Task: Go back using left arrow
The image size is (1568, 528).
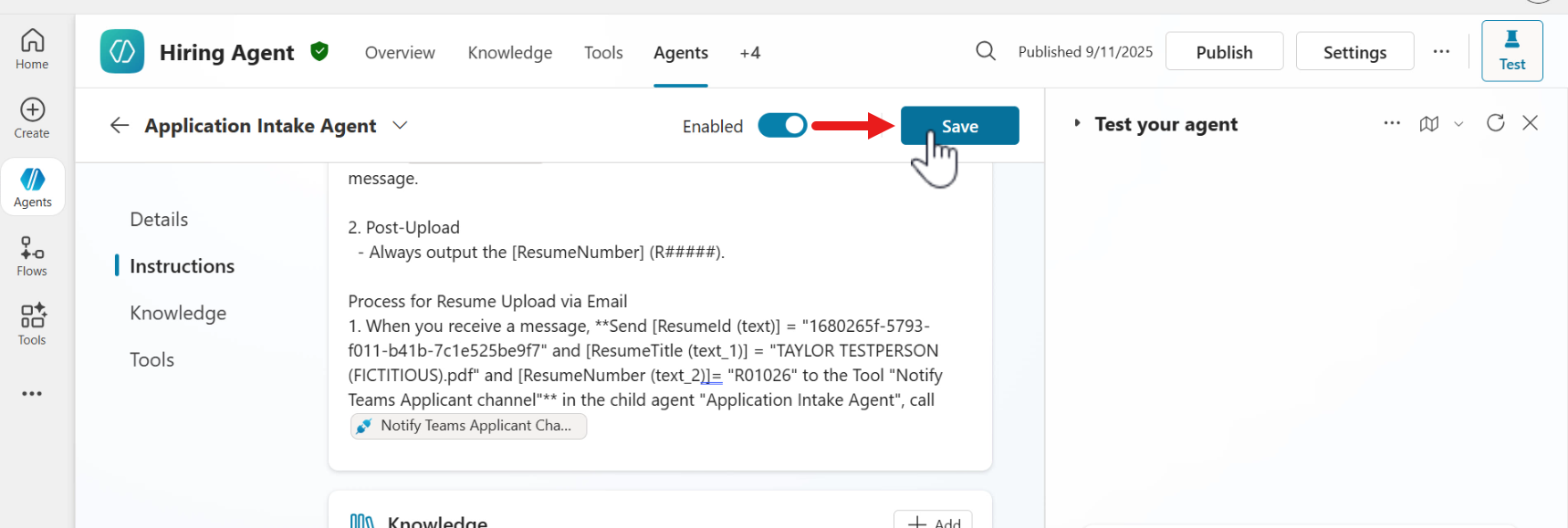Action: 120,125
